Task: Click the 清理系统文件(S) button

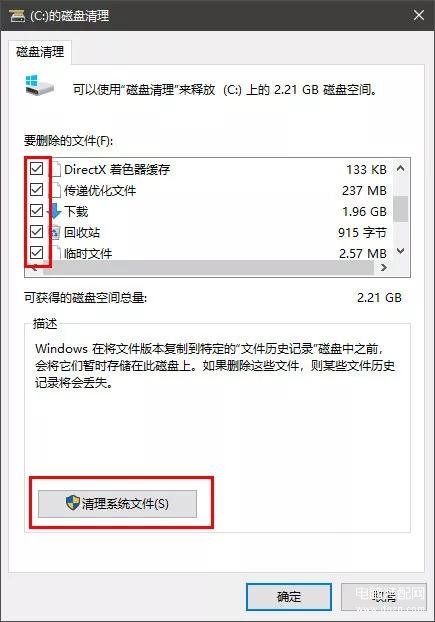Action: pyautogui.click(x=117, y=504)
